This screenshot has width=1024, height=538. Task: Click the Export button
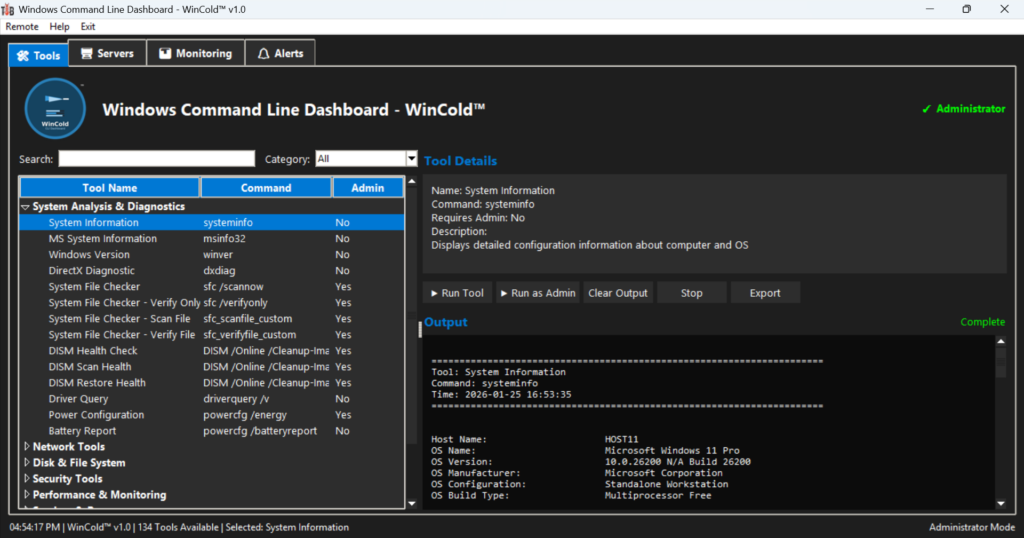click(764, 293)
